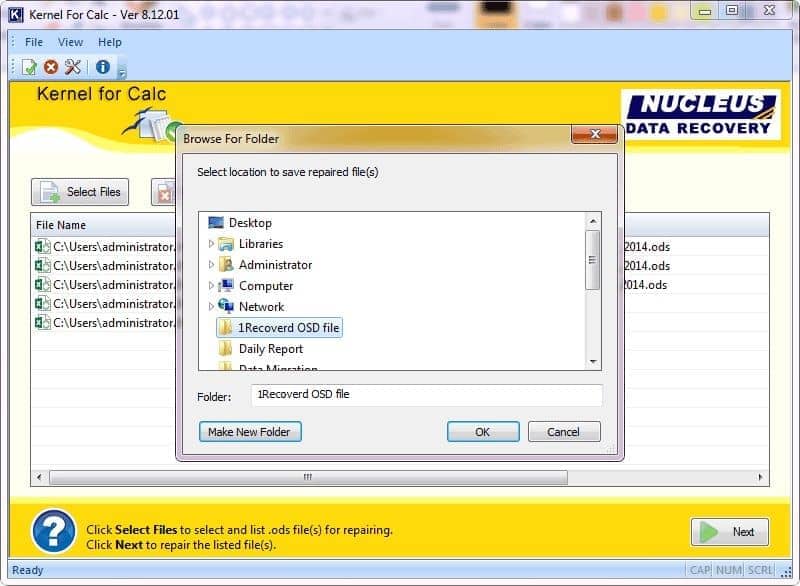Click the fourth .ods file icon in list
Image resolution: width=800 pixels, height=586 pixels.
point(42,304)
